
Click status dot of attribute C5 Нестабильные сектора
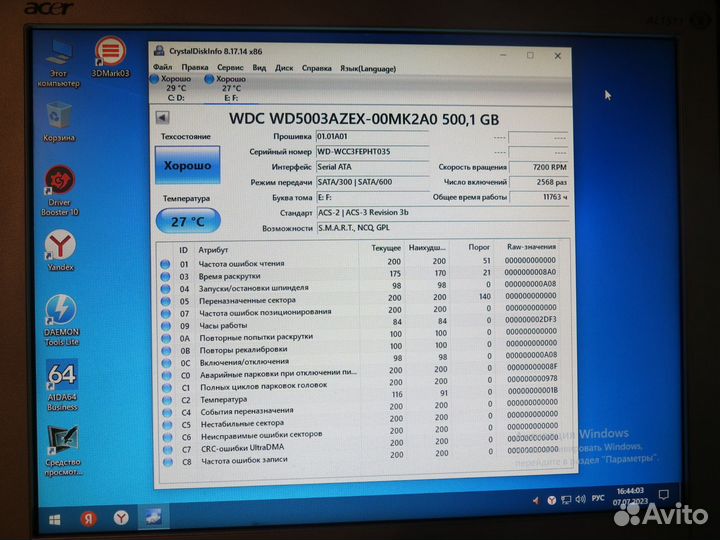168,425
